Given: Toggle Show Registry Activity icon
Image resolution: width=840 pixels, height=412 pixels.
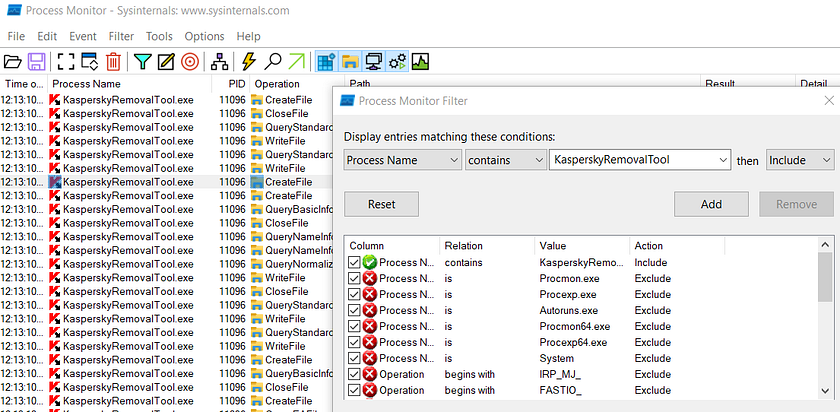Looking at the screenshot, I should tap(326, 62).
